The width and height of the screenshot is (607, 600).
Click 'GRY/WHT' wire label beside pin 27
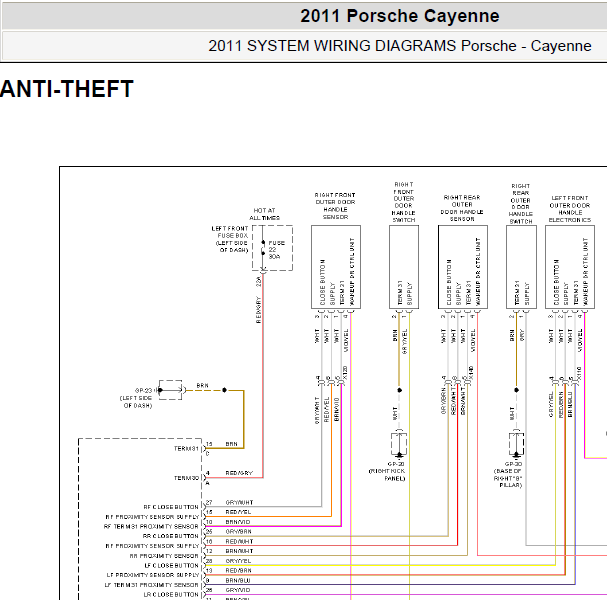[x=239, y=502]
